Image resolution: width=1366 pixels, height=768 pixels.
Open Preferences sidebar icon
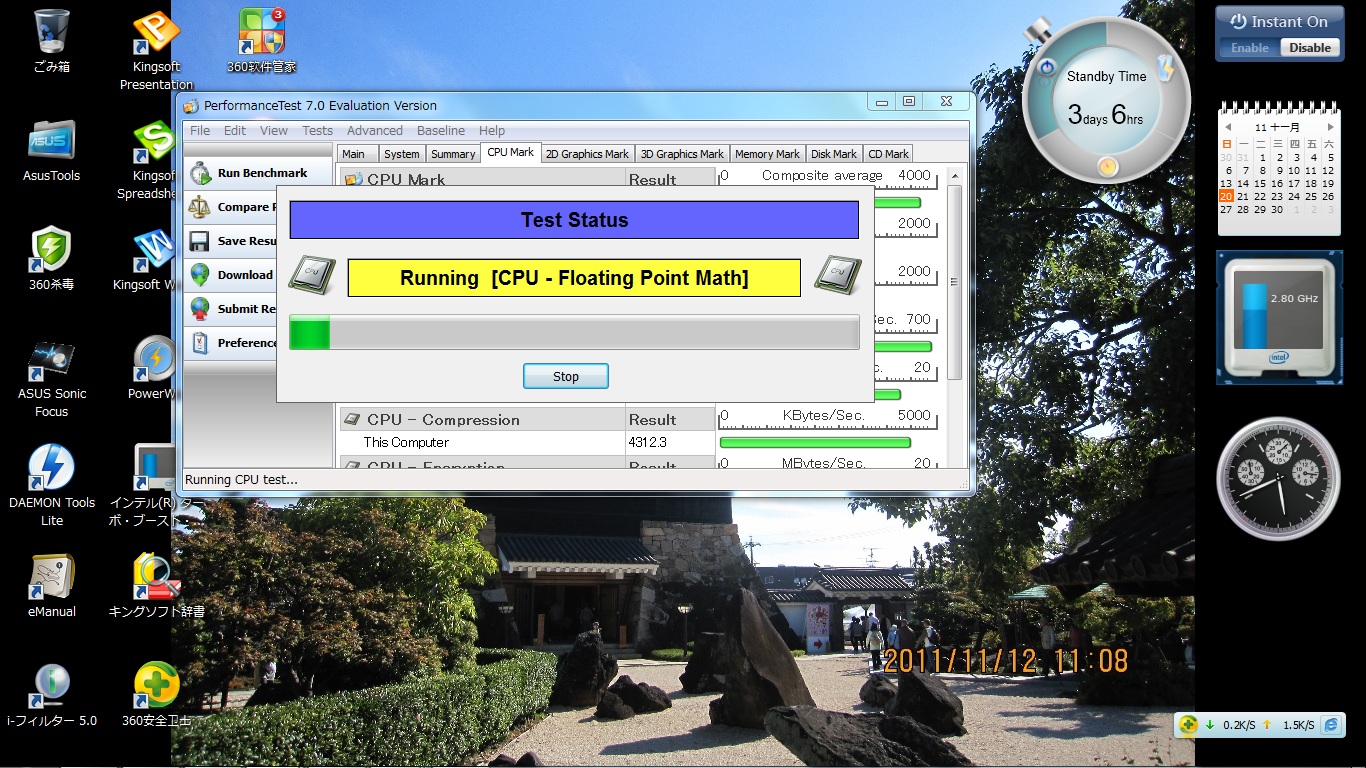[x=200, y=342]
